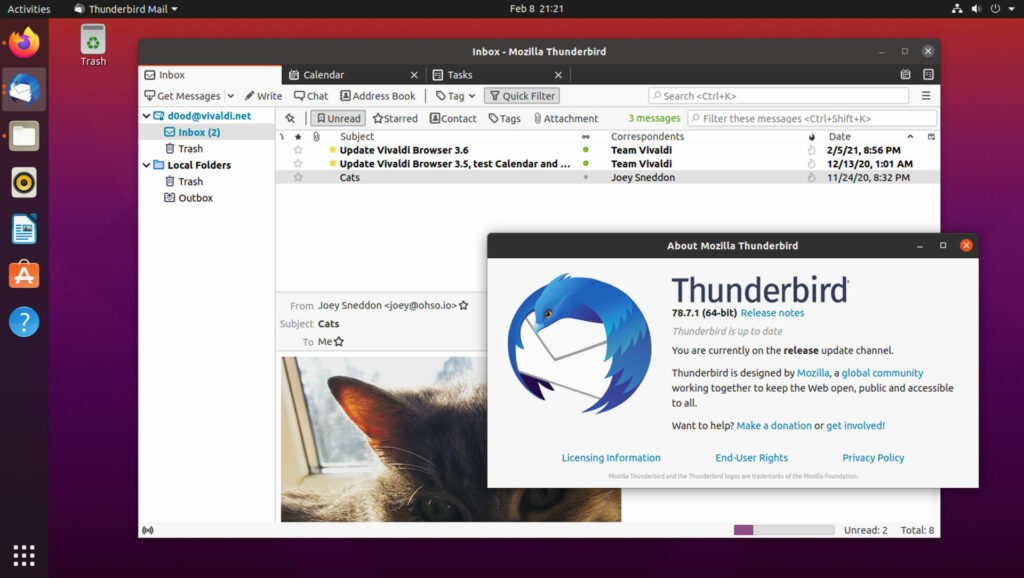Click the thread column header icon
1024x578 pixels.
pos(282,136)
